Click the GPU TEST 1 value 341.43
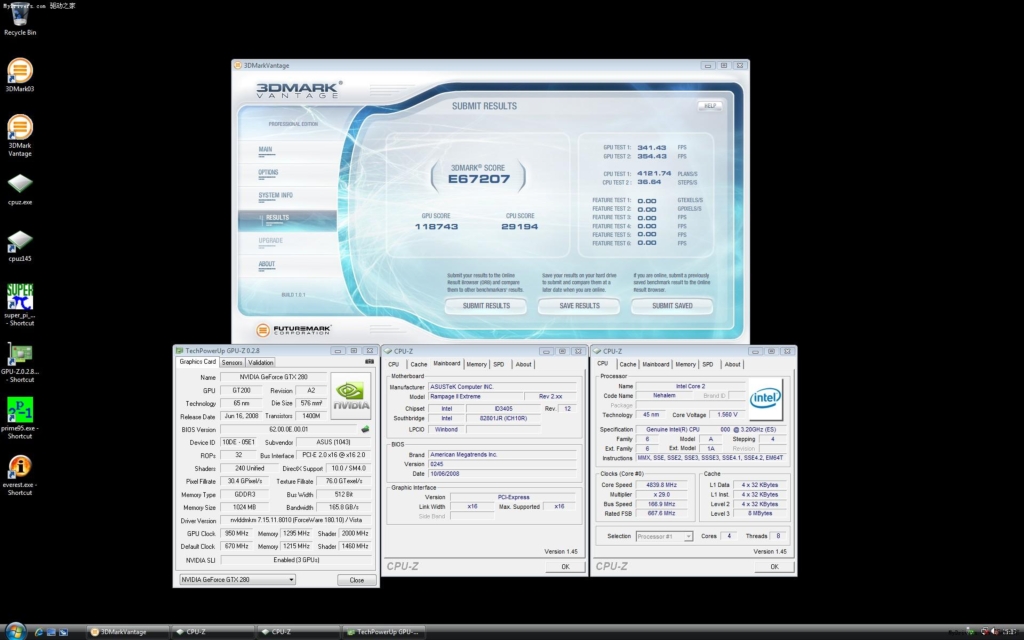This screenshot has width=1024, height=640. pyautogui.click(x=652, y=148)
